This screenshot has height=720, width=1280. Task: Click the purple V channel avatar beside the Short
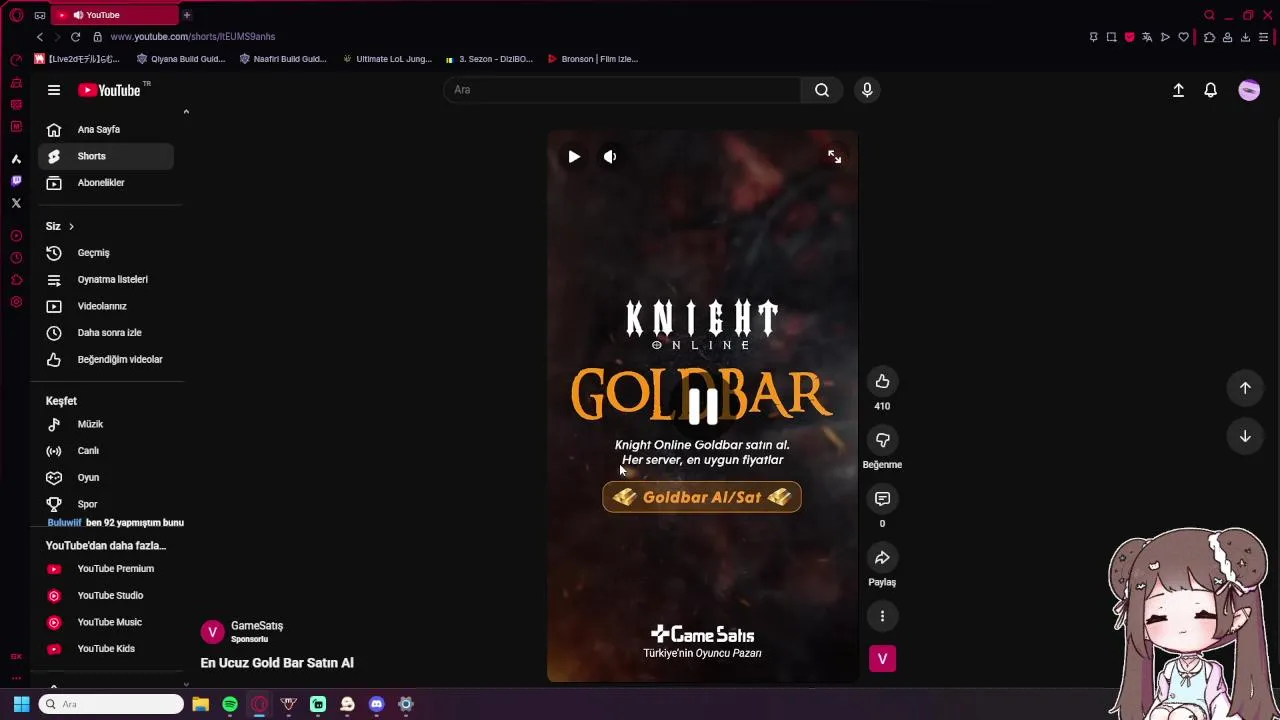882,659
